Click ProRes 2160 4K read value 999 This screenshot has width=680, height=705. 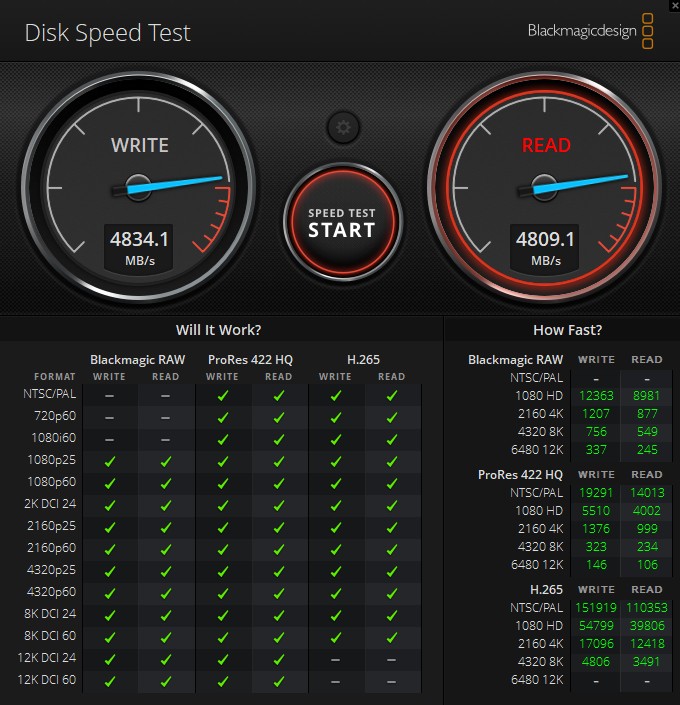[x=647, y=529]
